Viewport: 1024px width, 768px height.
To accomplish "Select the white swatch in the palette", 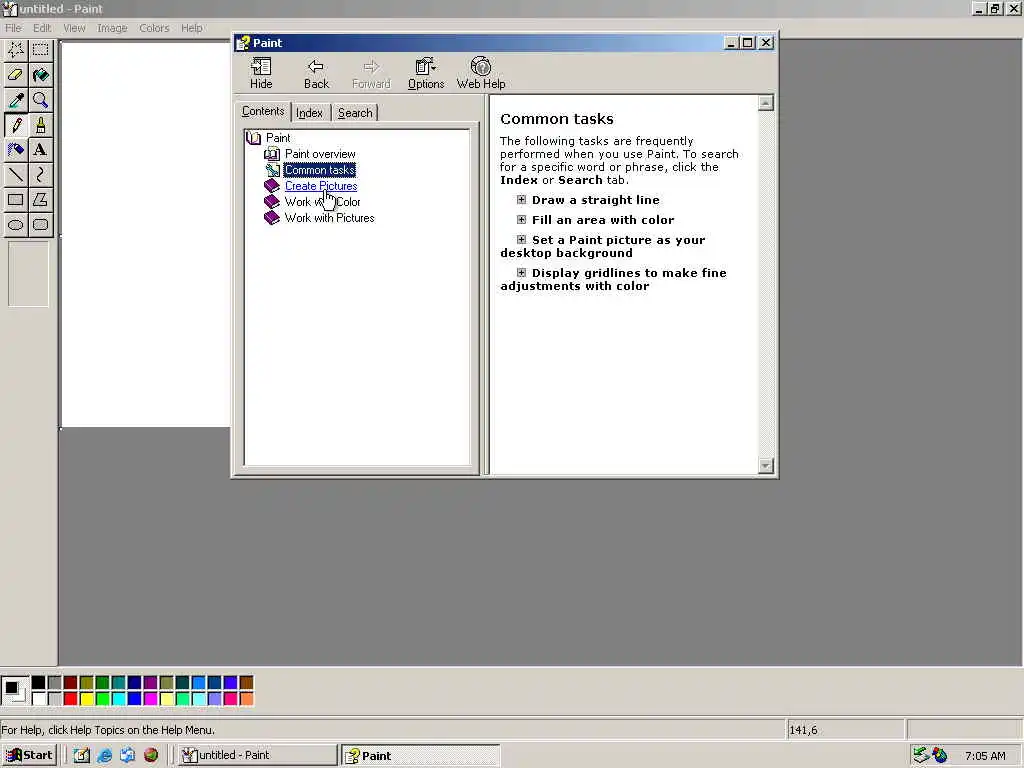I will pyautogui.click(x=39, y=699).
